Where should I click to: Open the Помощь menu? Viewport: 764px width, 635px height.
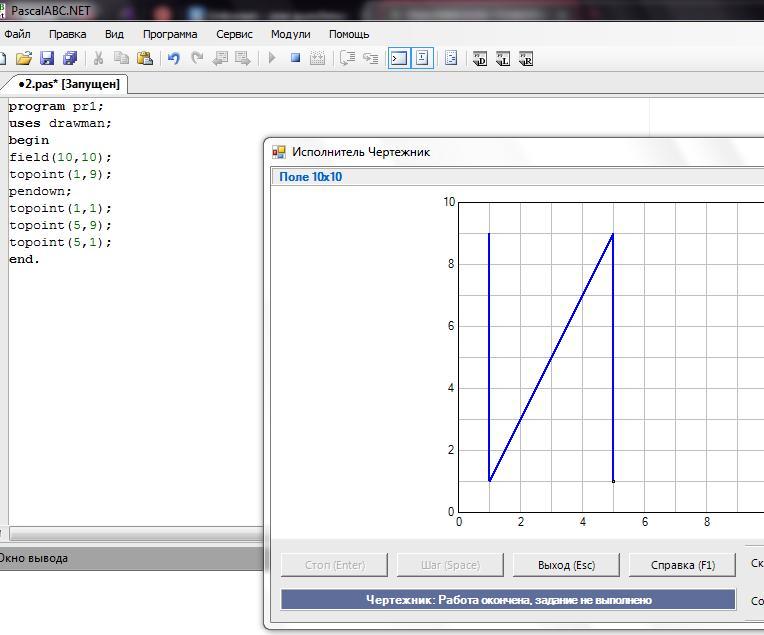click(349, 34)
